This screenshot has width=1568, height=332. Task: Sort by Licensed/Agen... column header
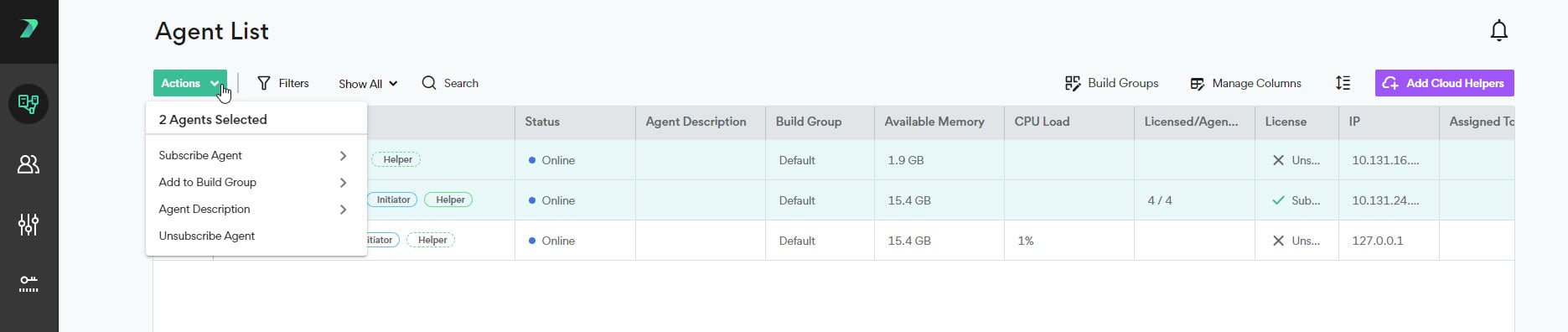click(x=1191, y=122)
